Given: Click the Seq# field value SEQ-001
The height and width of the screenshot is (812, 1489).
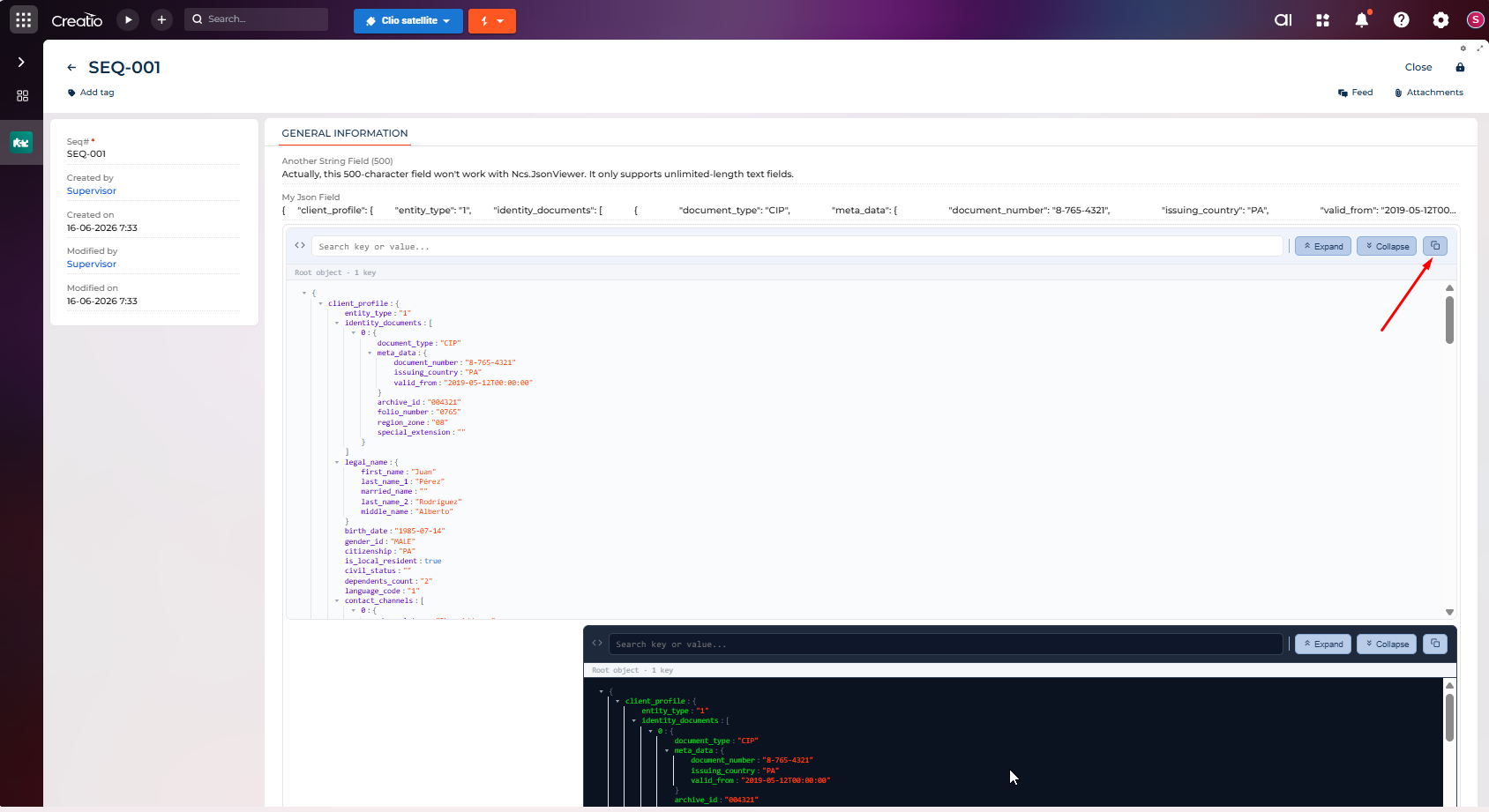Looking at the screenshot, I should coord(86,154).
